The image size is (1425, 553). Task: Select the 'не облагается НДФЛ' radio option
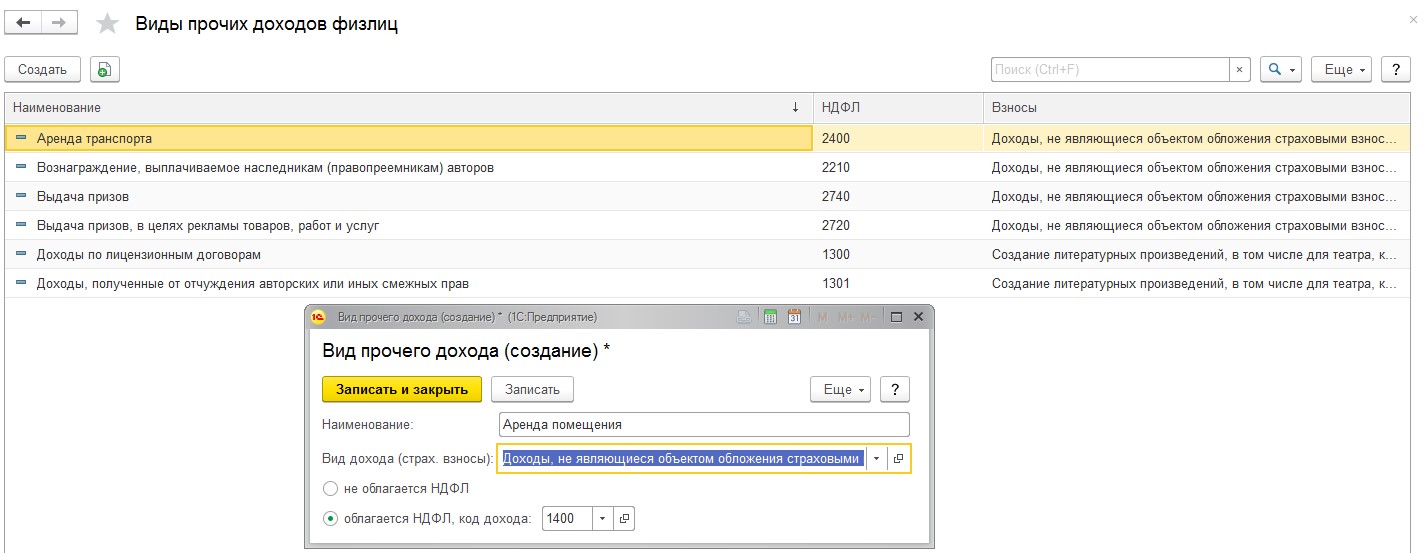coord(331,489)
